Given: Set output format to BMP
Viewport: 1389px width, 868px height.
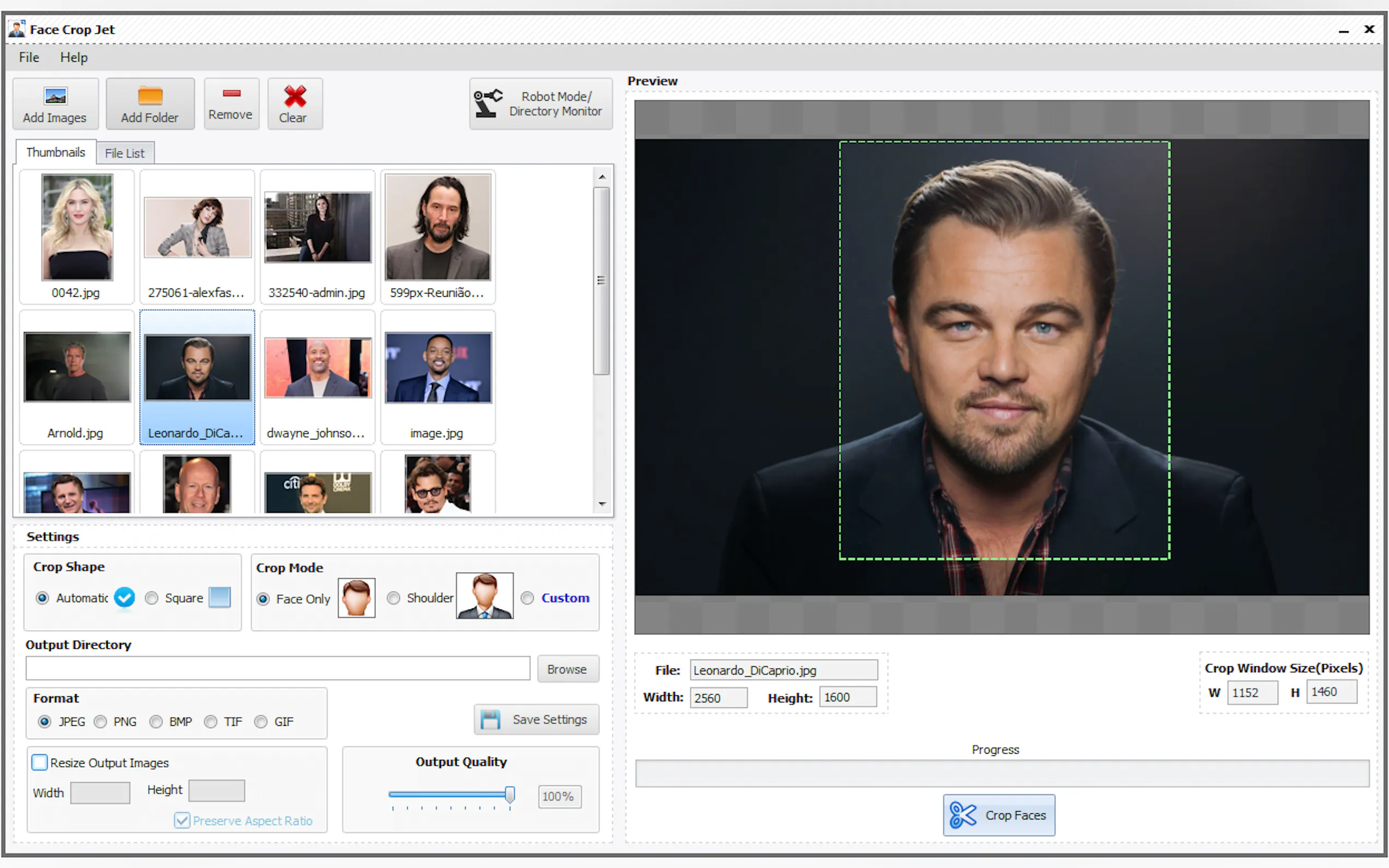Looking at the screenshot, I should pos(156,721).
